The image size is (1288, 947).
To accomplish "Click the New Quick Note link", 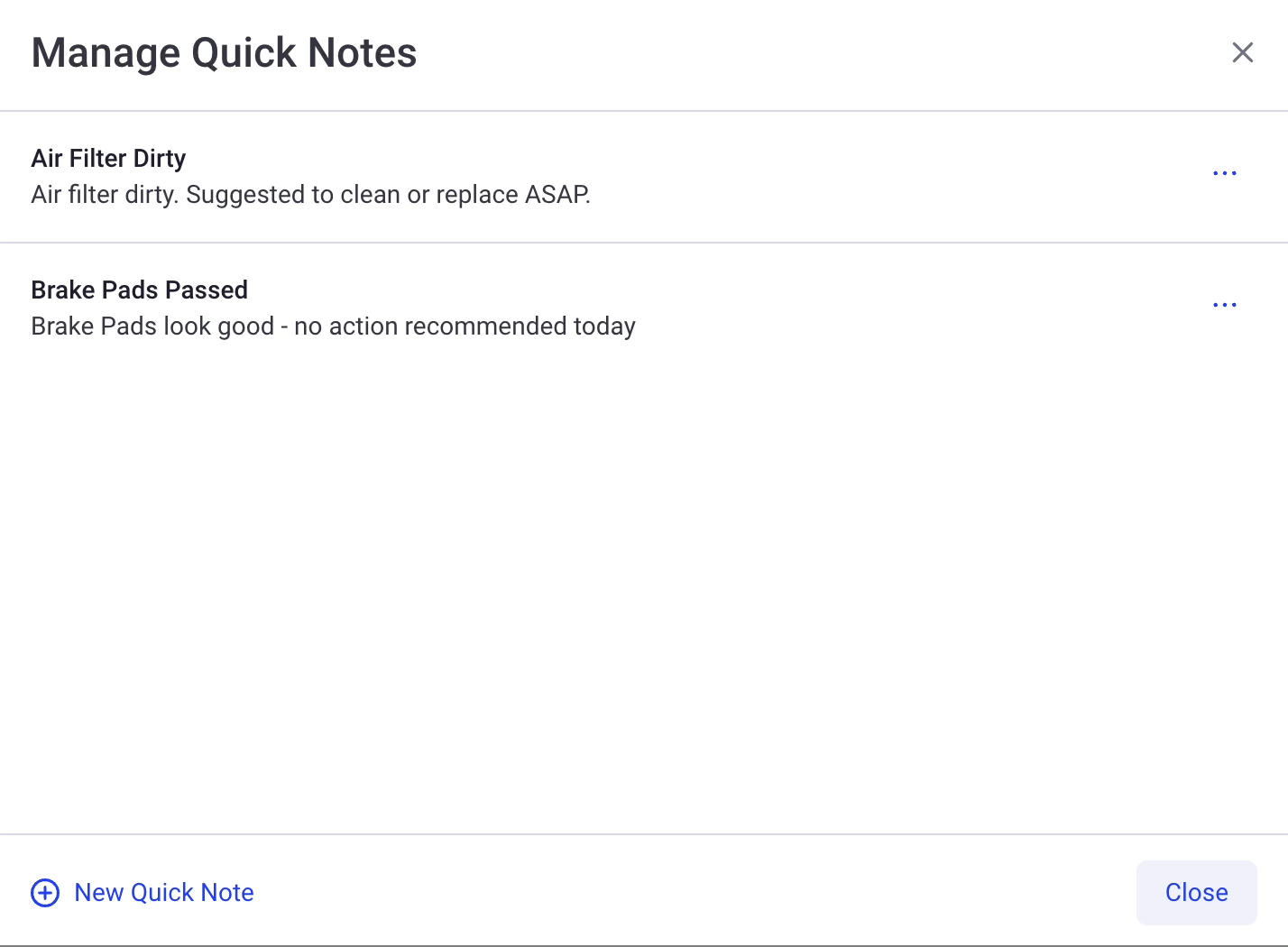I will (163, 892).
